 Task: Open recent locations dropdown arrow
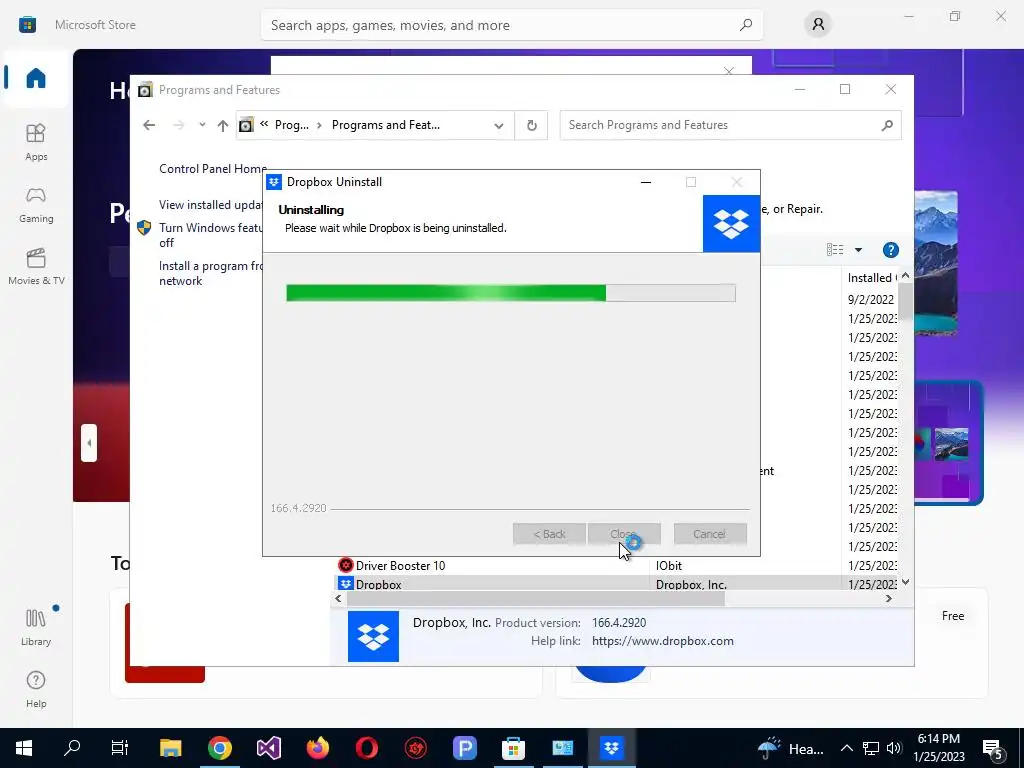202,125
